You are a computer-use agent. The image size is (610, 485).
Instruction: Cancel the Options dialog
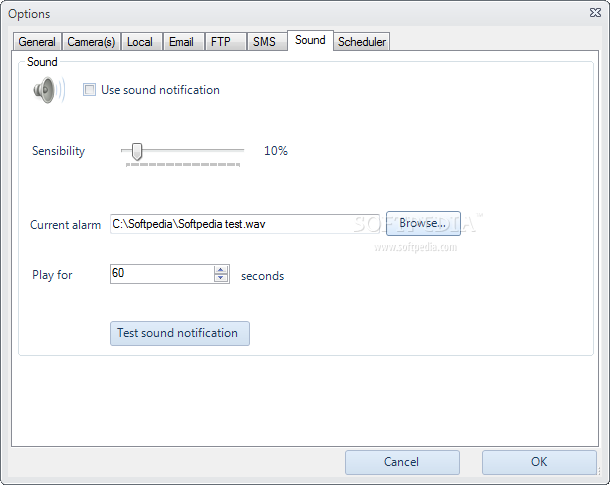click(x=402, y=462)
